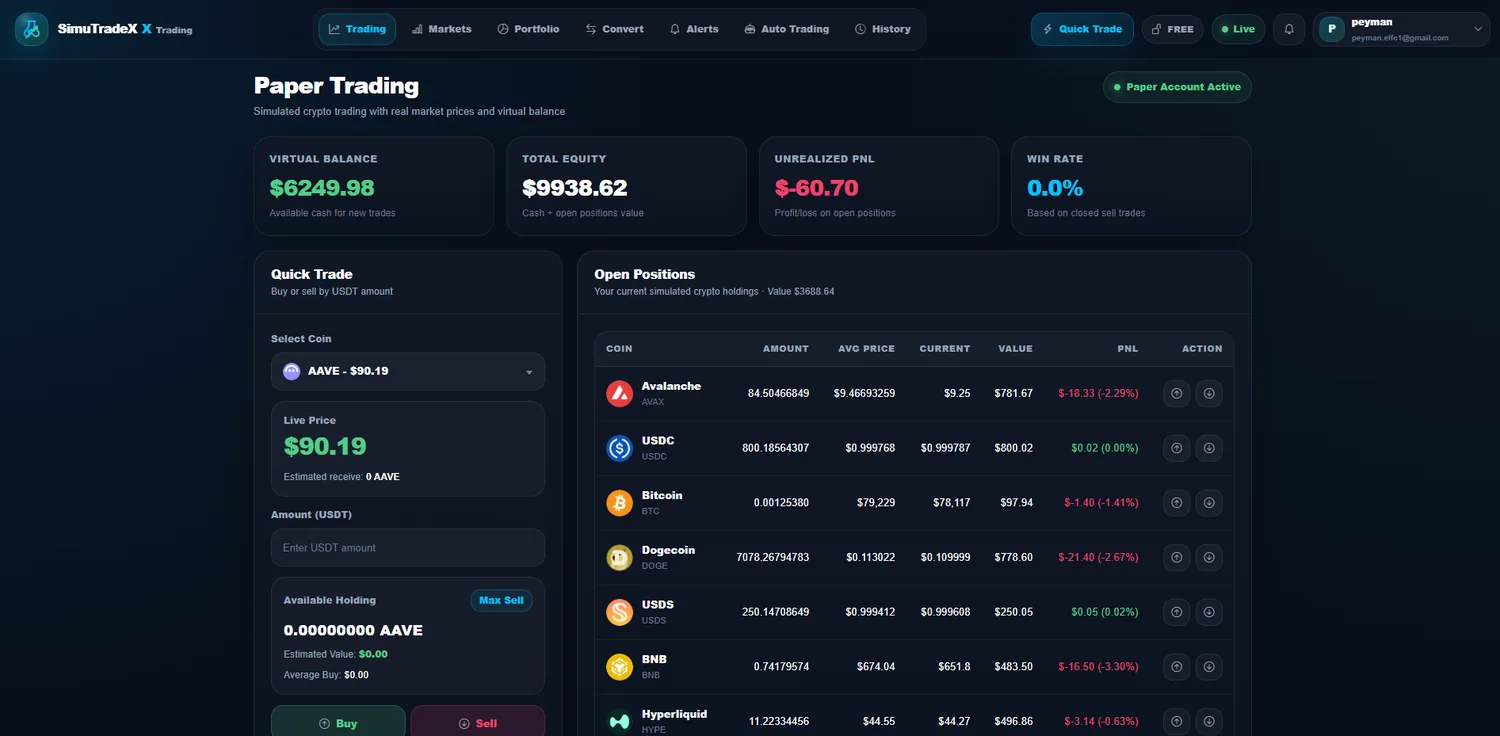The image size is (1500, 736).
Task: Click the Virtual Balance $6249.98 card
Action: click(374, 186)
